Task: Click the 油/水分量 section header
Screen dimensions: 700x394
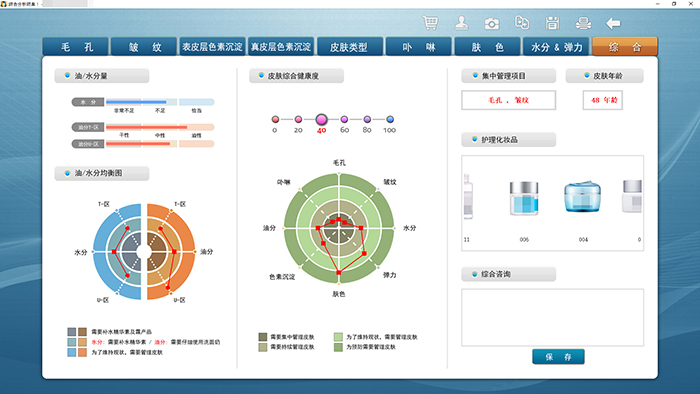Action: 102,76
